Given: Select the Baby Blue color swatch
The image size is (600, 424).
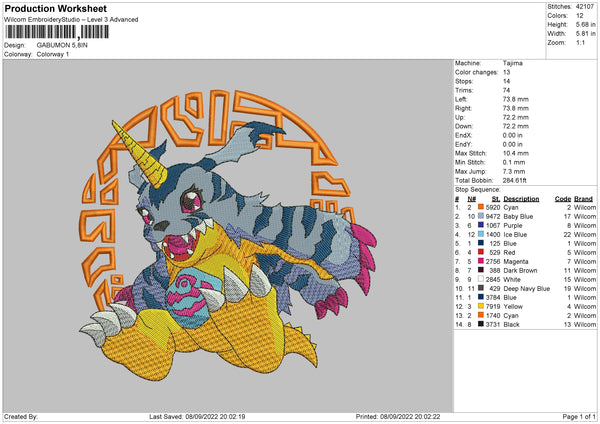Looking at the screenshot, I should [x=481, y=216].
